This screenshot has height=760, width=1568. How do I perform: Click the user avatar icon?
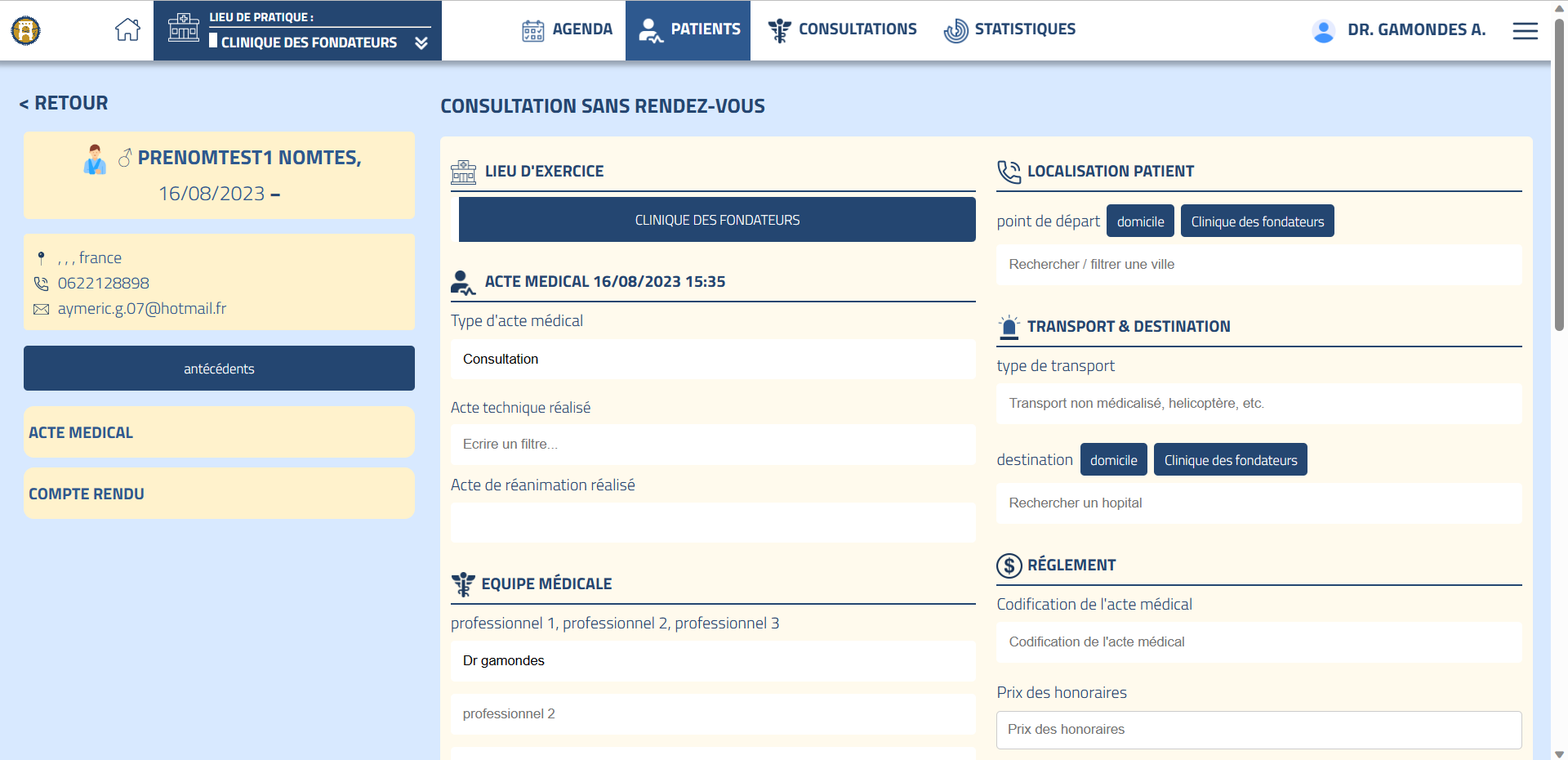(x=1324, y=31)
